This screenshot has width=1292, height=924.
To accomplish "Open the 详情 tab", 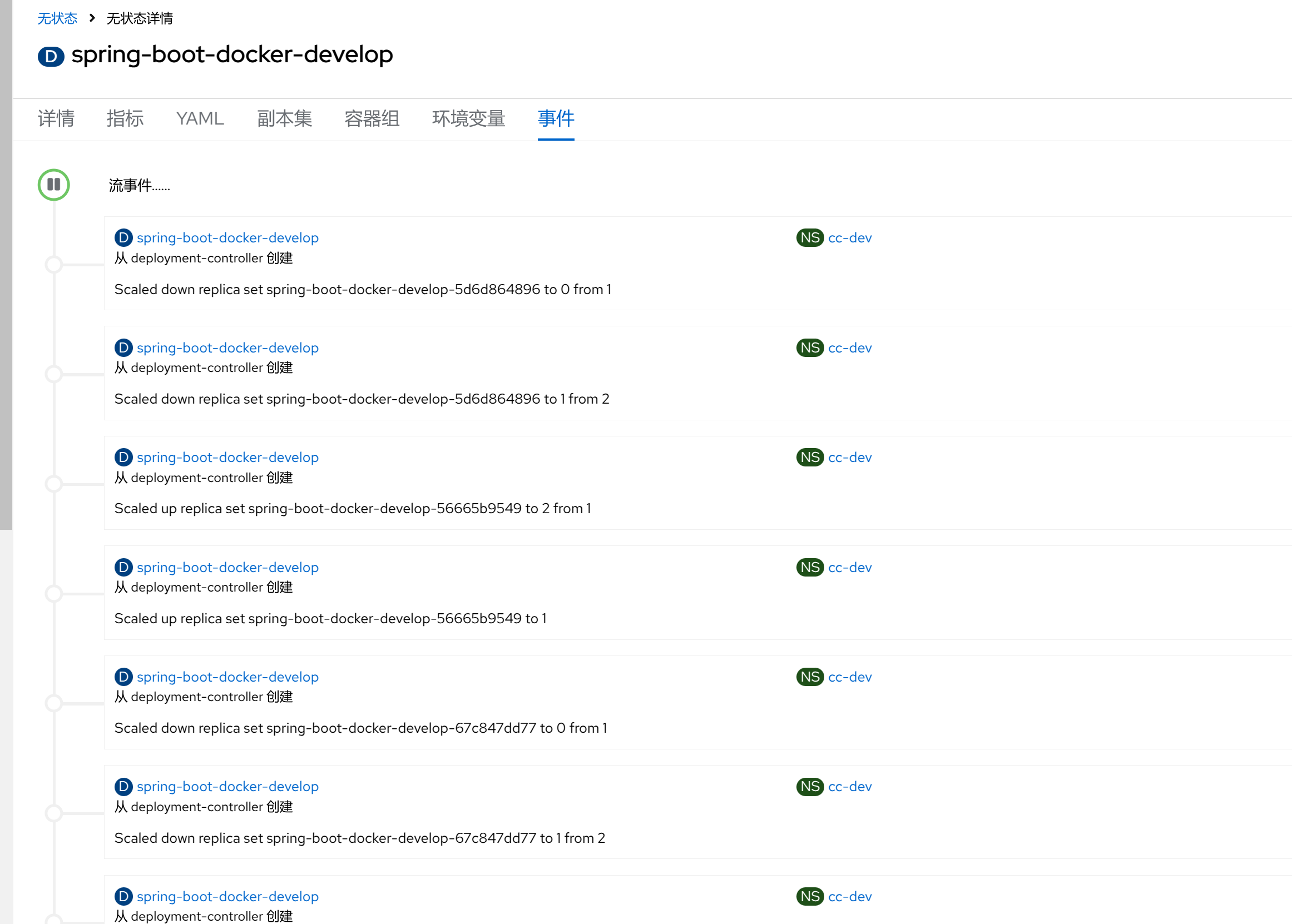I will click(56, 118).
